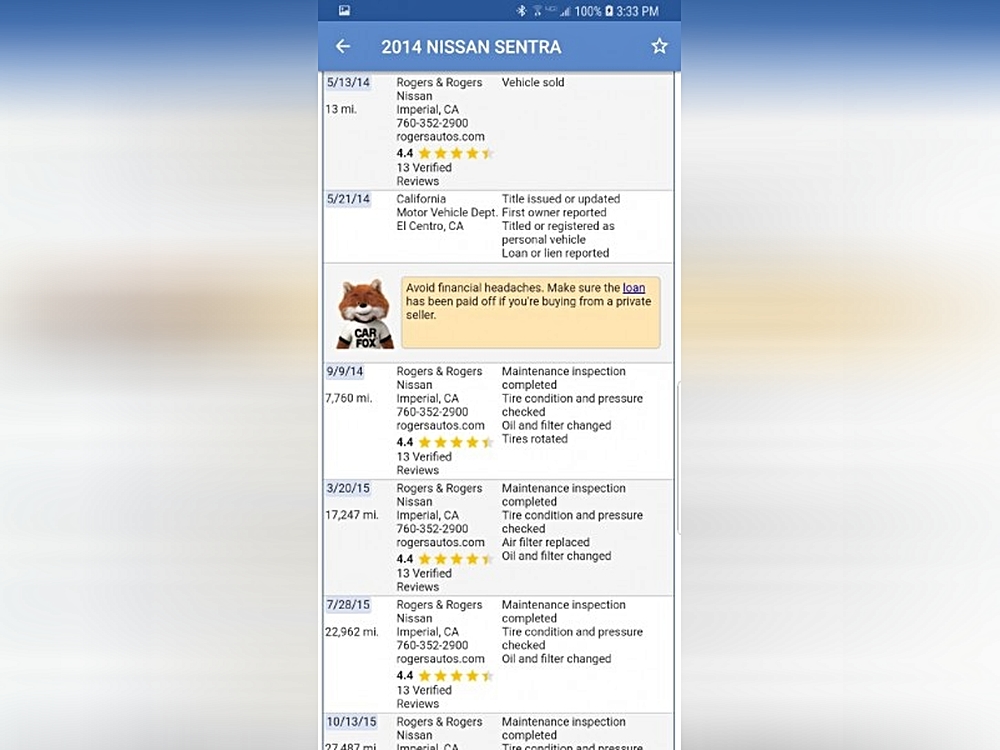
Task: Tap the back arrow in the header
Action: point(342,47)
